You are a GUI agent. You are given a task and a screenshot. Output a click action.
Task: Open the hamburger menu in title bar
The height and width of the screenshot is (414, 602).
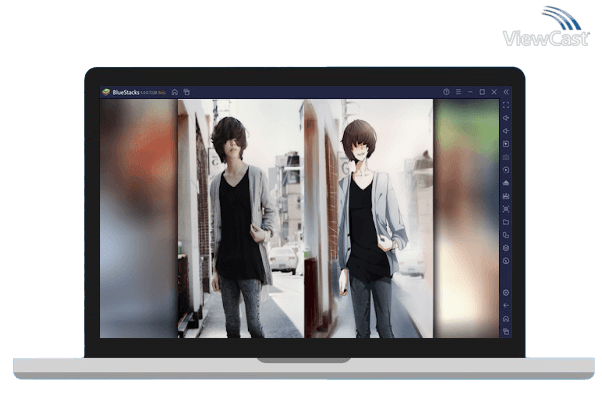click(x=458, y=92)
